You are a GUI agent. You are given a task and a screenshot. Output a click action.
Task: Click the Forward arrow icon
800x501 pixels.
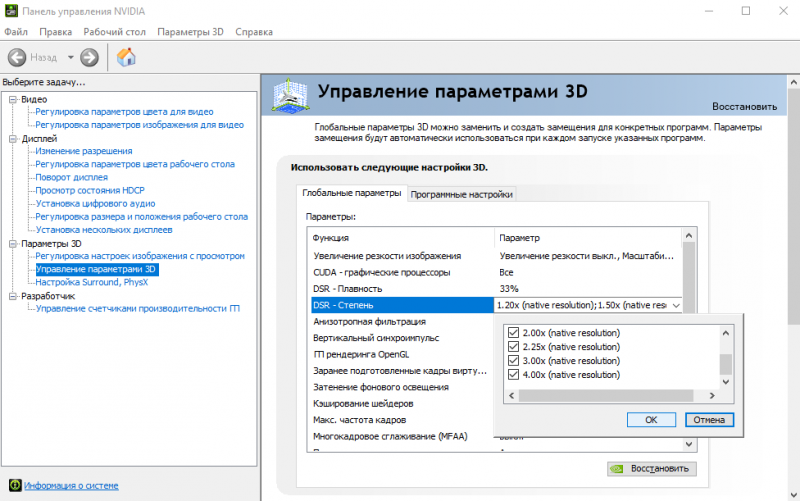pos(89,57)
